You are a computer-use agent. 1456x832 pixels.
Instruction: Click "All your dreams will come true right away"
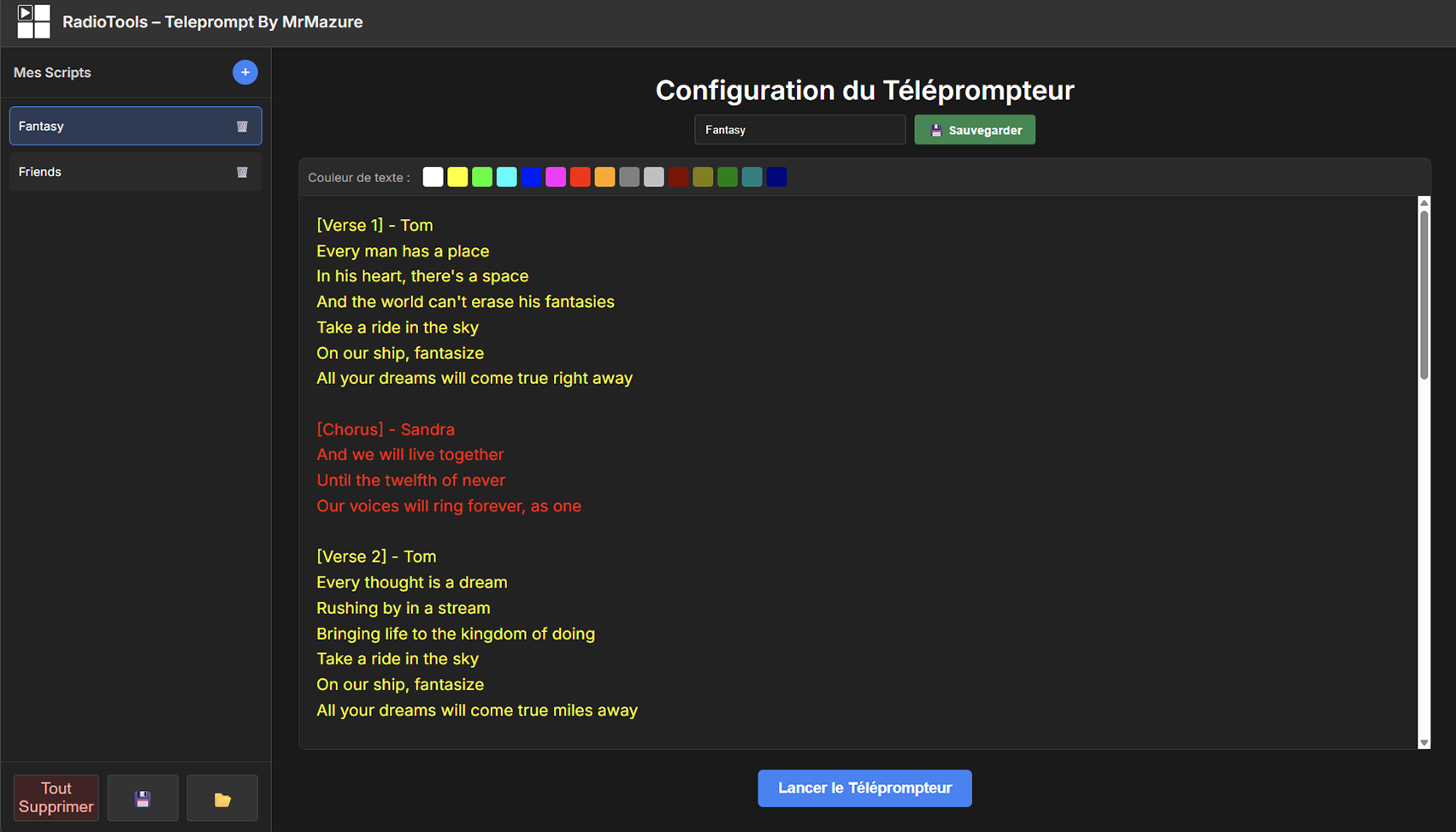(x=475, y=378)
